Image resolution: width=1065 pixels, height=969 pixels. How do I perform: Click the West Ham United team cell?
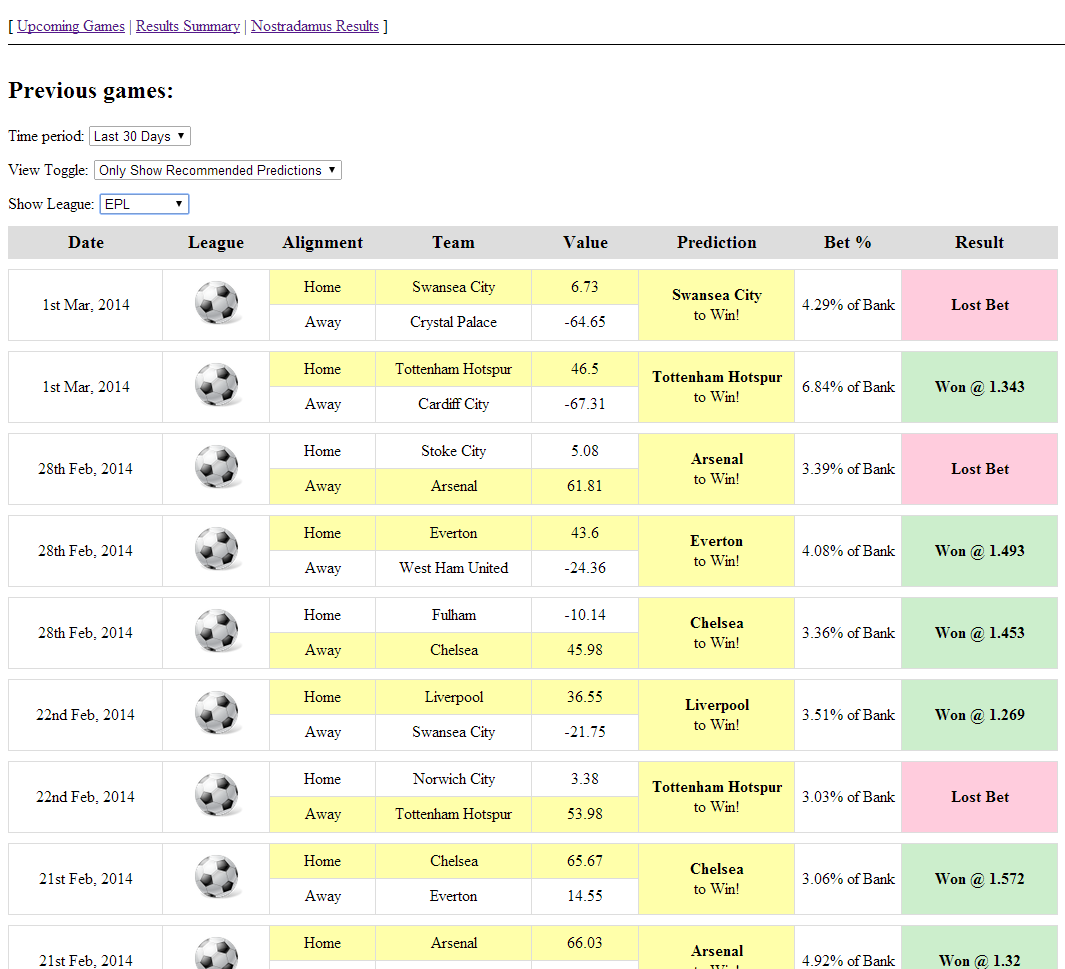[x=454, y=568]
